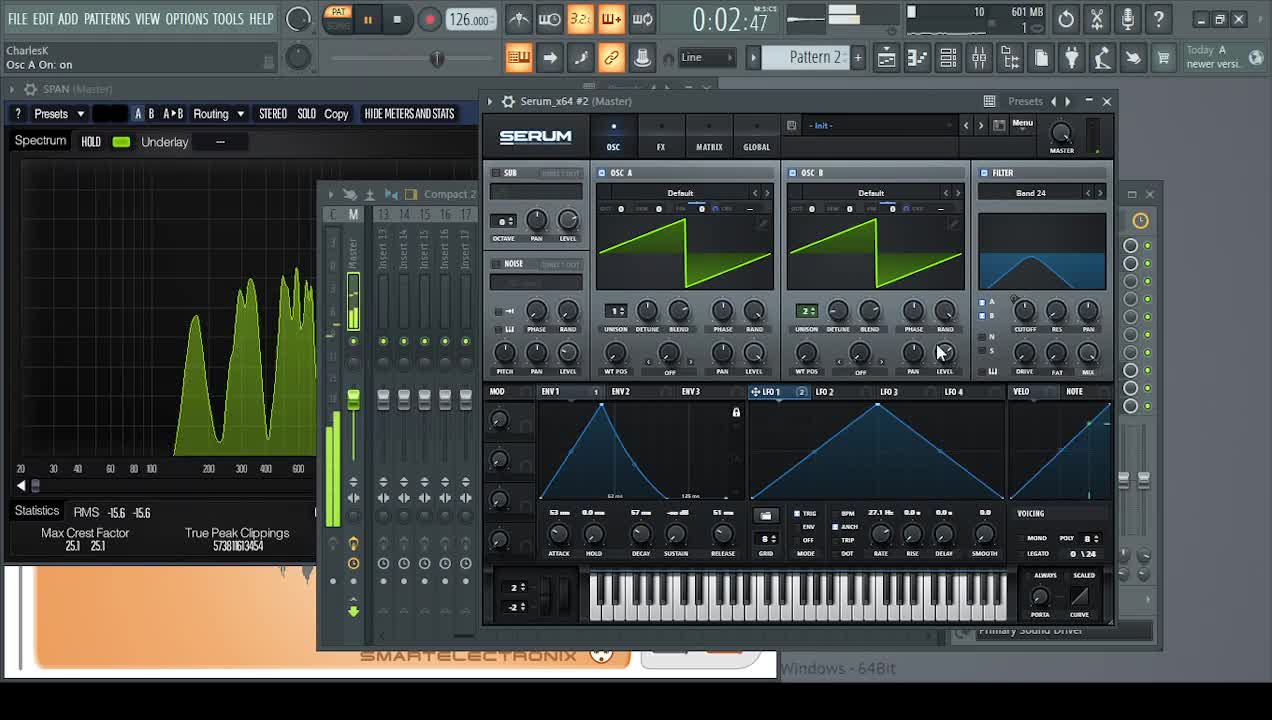Click the SPAN STEREO button
The image size is (1272, 720).
(x=273, y=114)
